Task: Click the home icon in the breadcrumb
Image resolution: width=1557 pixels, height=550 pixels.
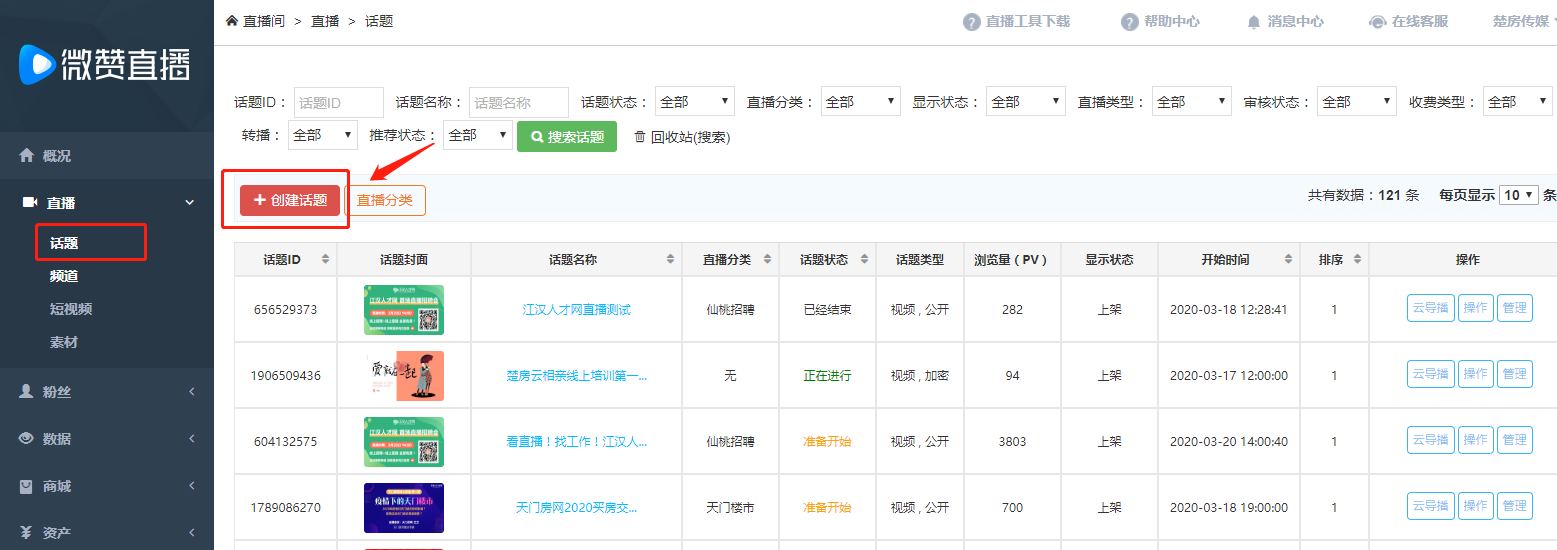Action: coord(232,21)
